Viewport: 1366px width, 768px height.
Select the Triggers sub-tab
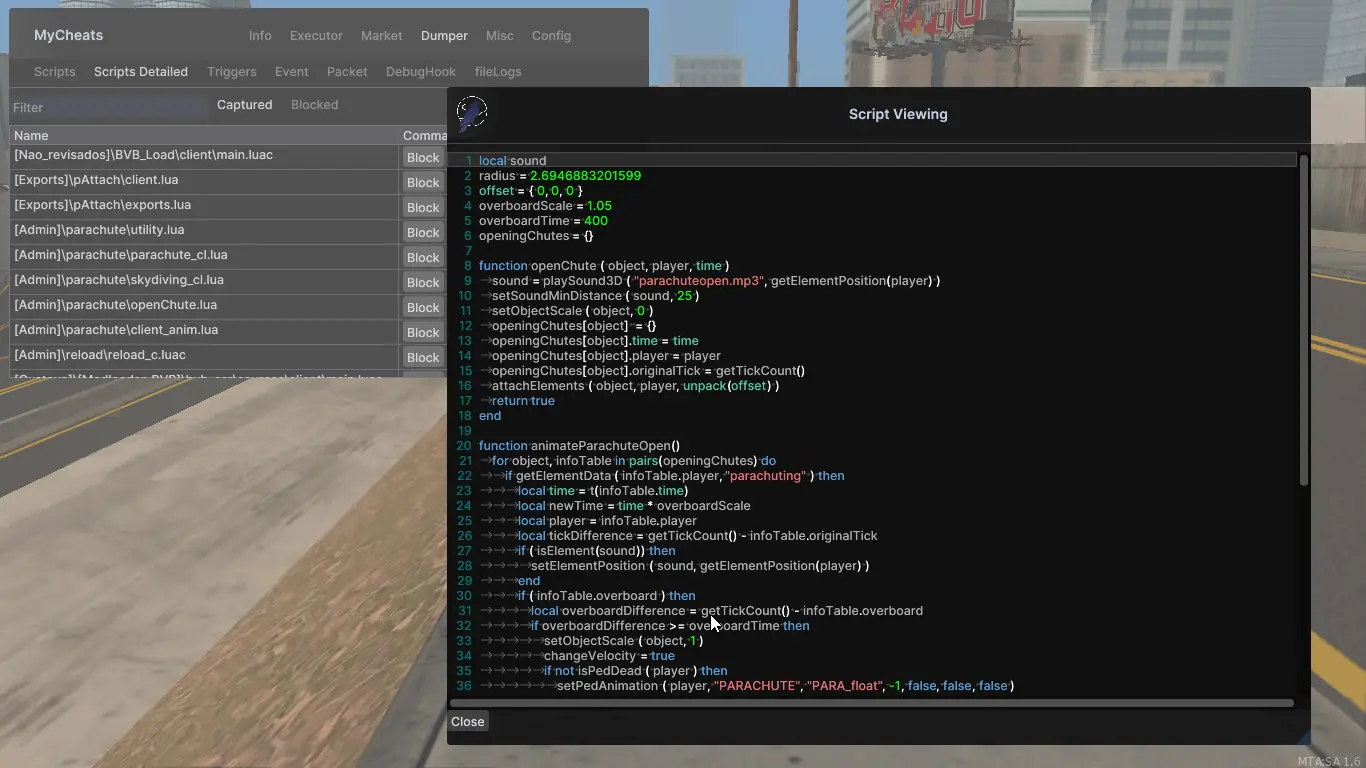[231, 71]
